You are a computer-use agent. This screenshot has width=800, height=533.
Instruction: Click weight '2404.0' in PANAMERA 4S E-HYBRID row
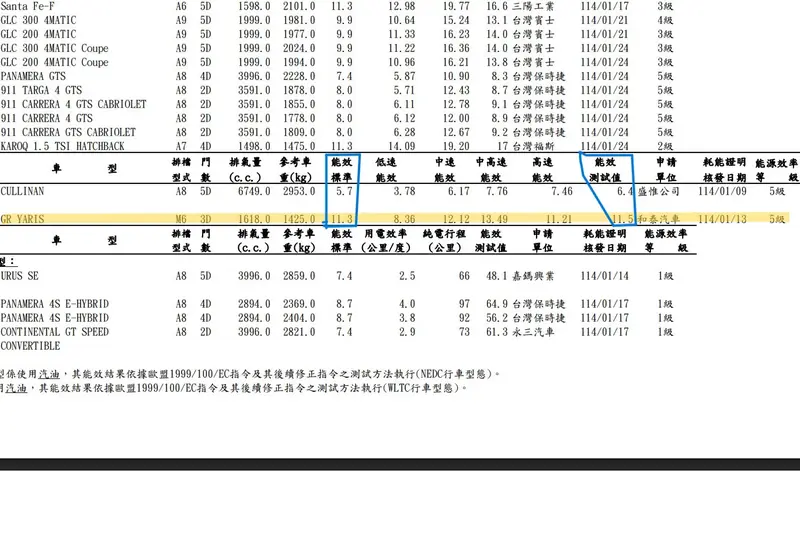pos(299,318)
